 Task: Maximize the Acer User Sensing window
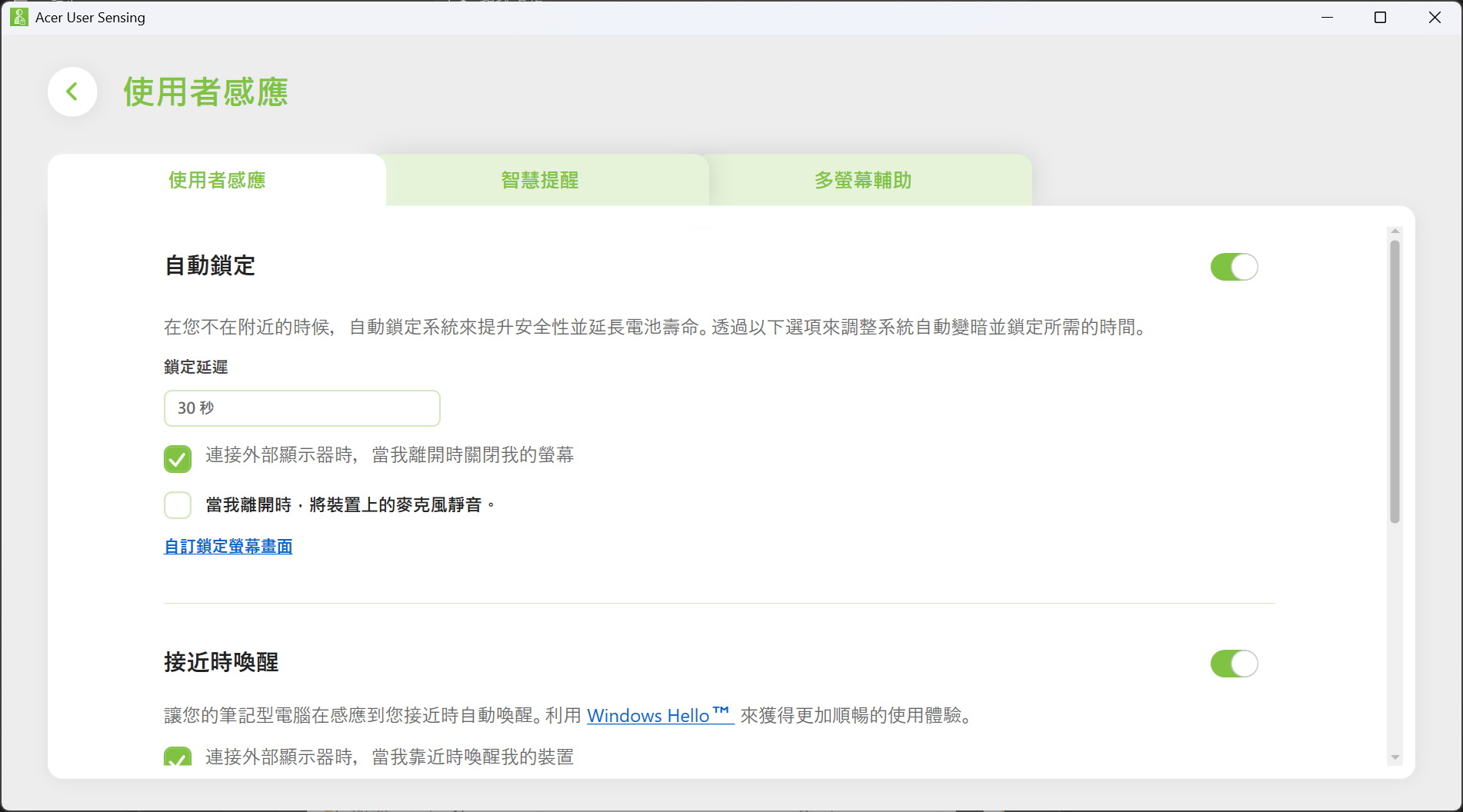pyautogui.click(x=1380, y=17)
